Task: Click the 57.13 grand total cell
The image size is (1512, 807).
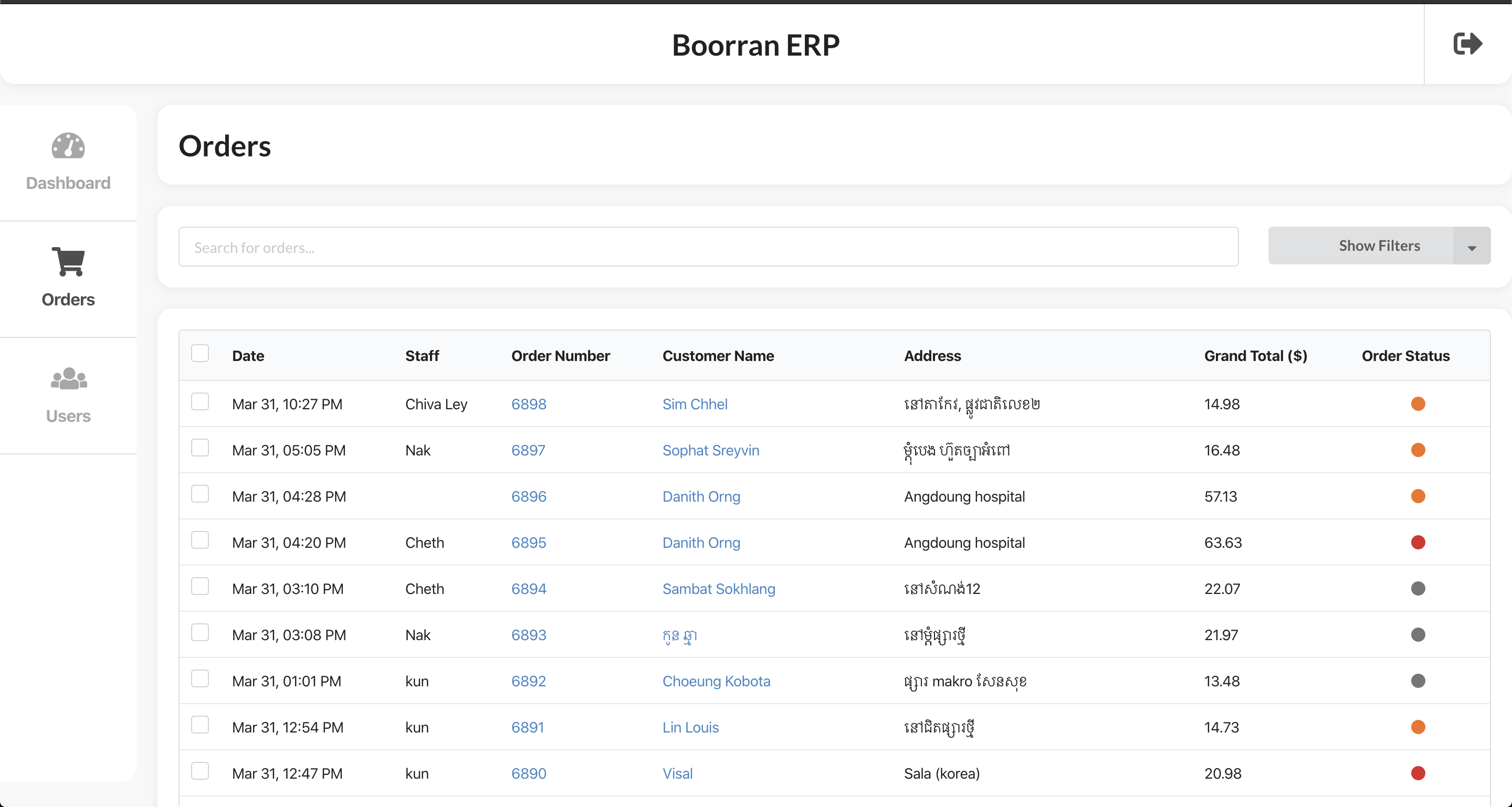Action: 1221,497
